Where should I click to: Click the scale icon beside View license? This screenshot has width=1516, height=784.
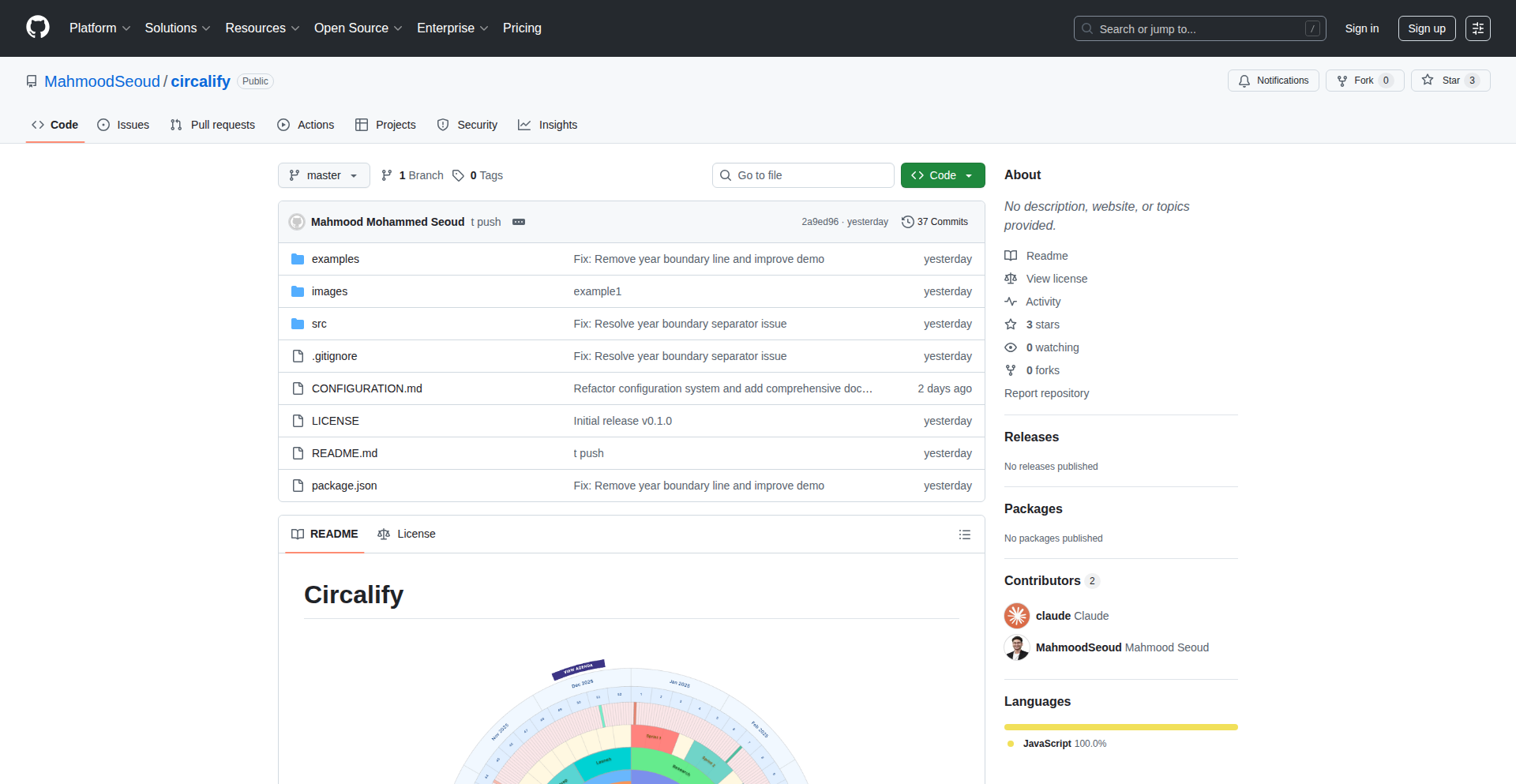click(x=1011, y=279)
